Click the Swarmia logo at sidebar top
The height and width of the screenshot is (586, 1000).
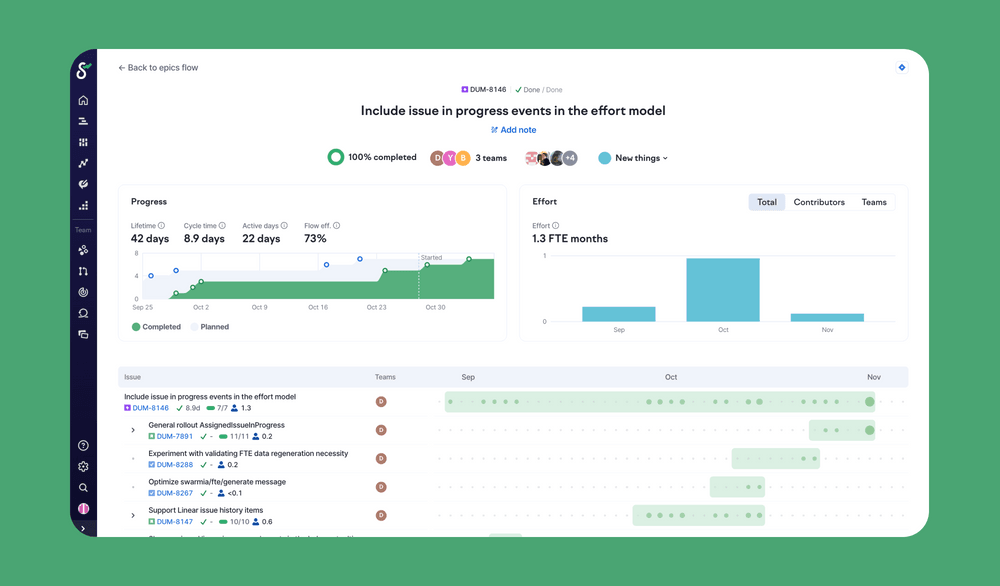pos(84,72)
